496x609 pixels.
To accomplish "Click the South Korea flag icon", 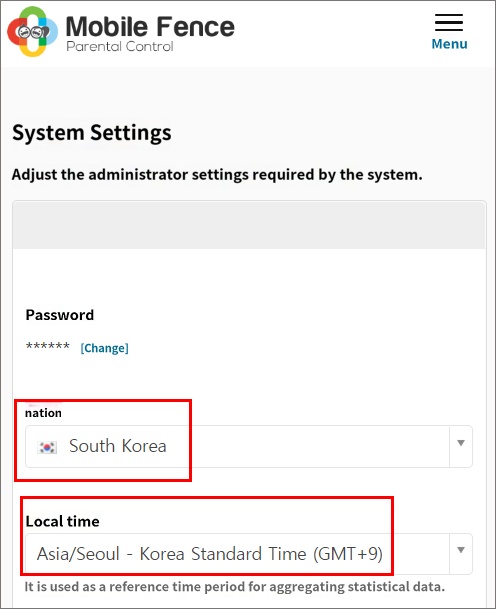I will coord(47,447).
